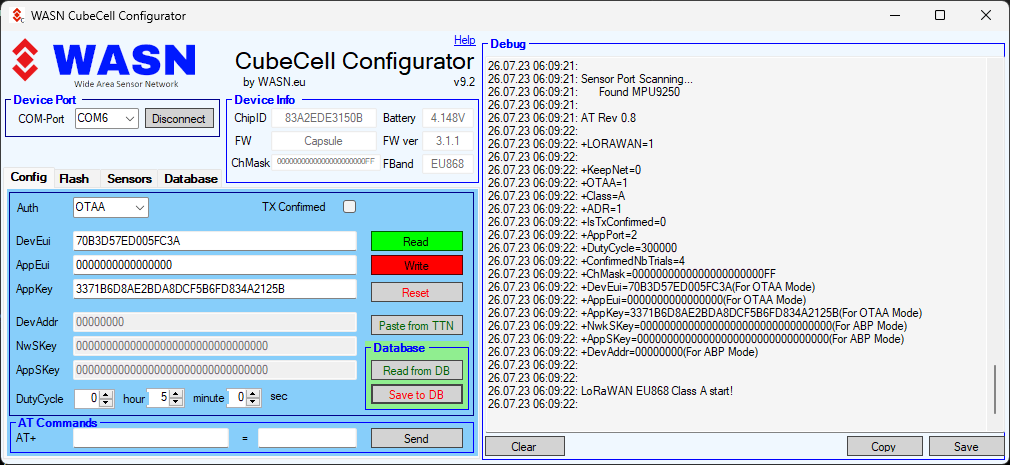Click the DevAddr field
Viewport: 1010px width, 465px height.
click(214, 322)
